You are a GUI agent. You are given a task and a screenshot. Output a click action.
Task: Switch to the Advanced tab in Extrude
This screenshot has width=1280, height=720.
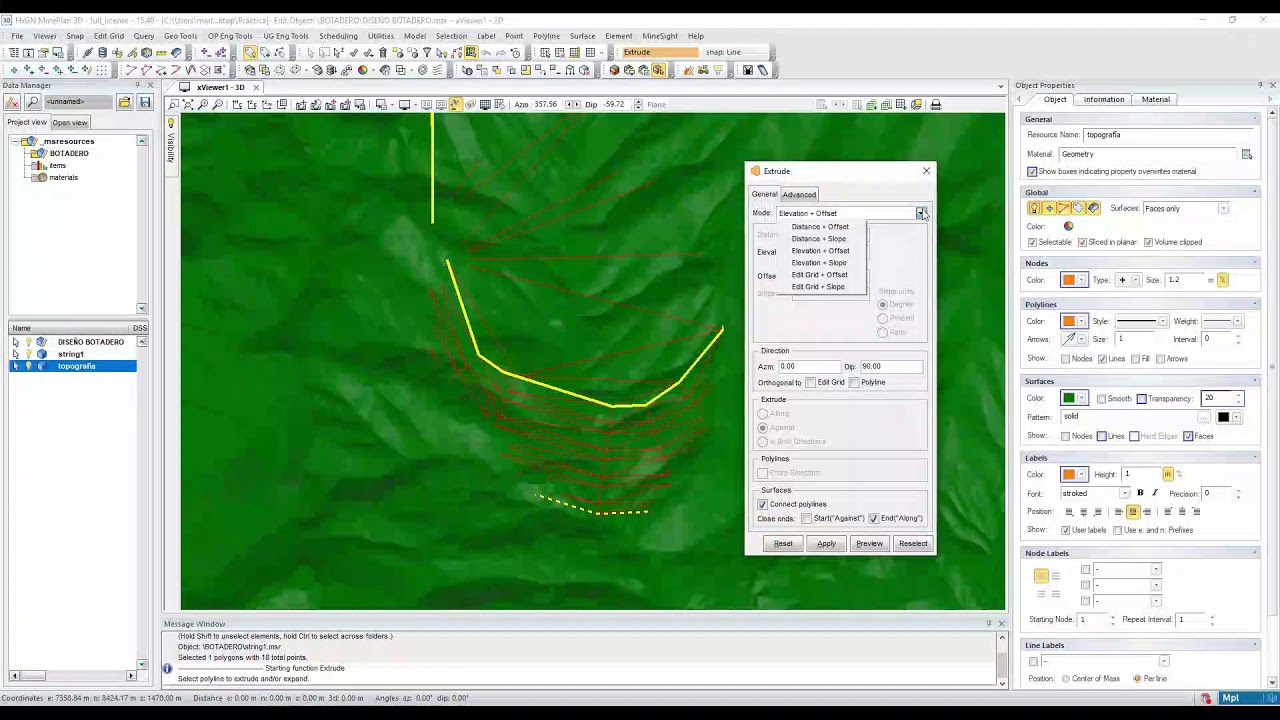click(799, 194)
